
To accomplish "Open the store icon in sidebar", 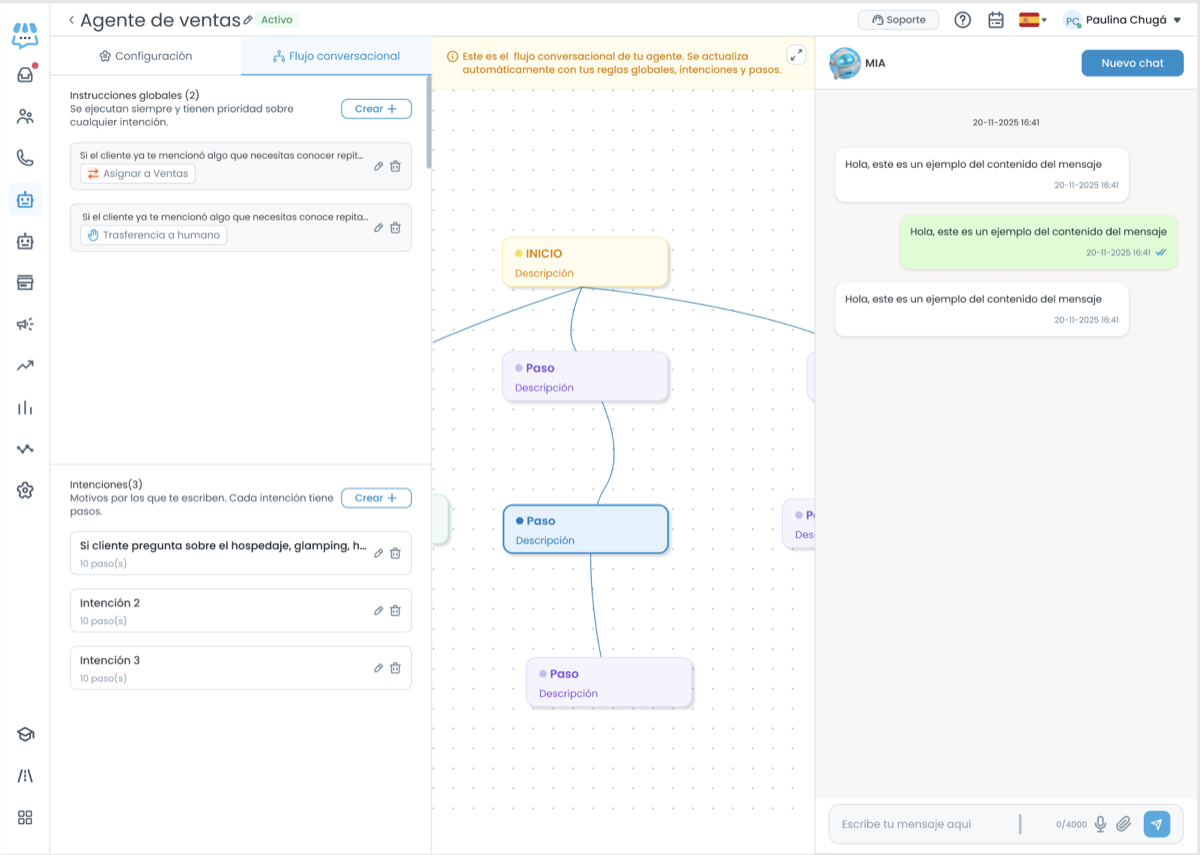I will (25, 282).
